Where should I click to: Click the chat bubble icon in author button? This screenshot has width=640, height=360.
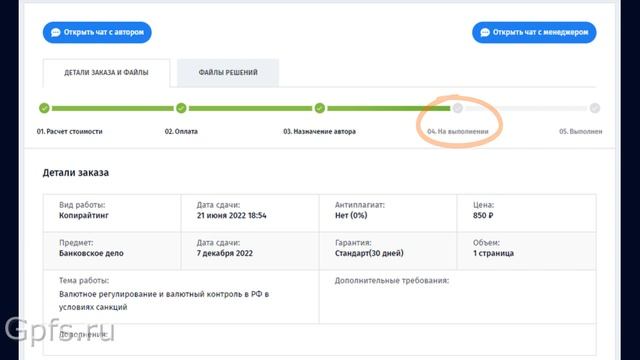[56, 32]
